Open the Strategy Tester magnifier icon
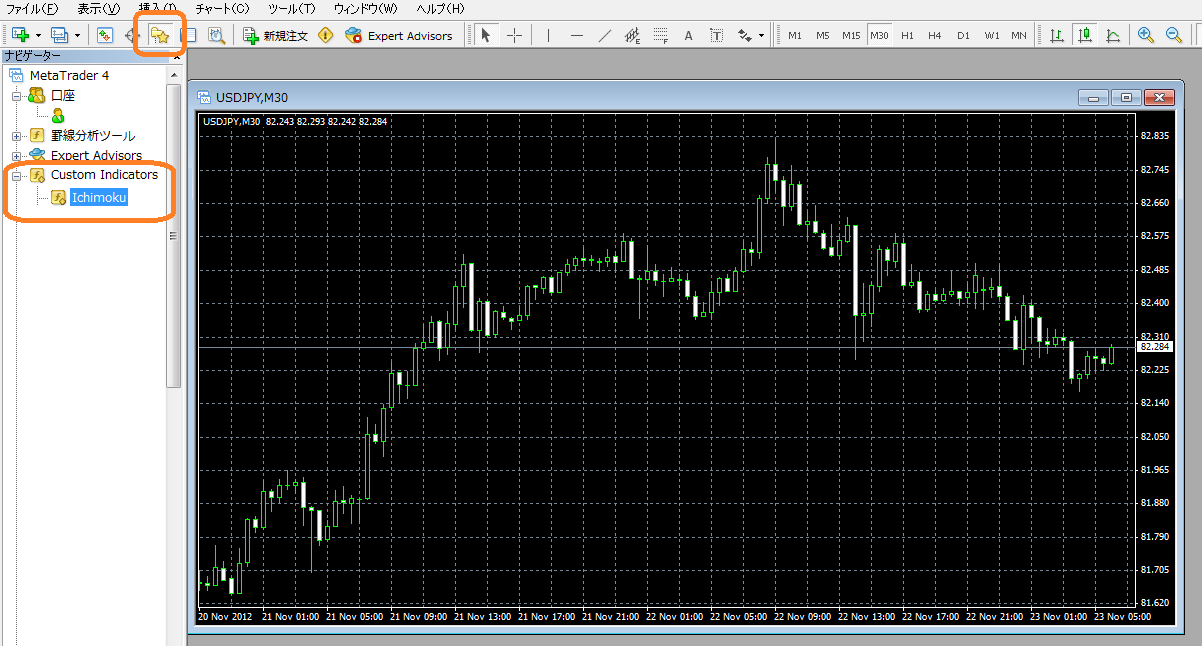Screen dimensions: 1202x646 pyautogui.click(x=216, y=35)
